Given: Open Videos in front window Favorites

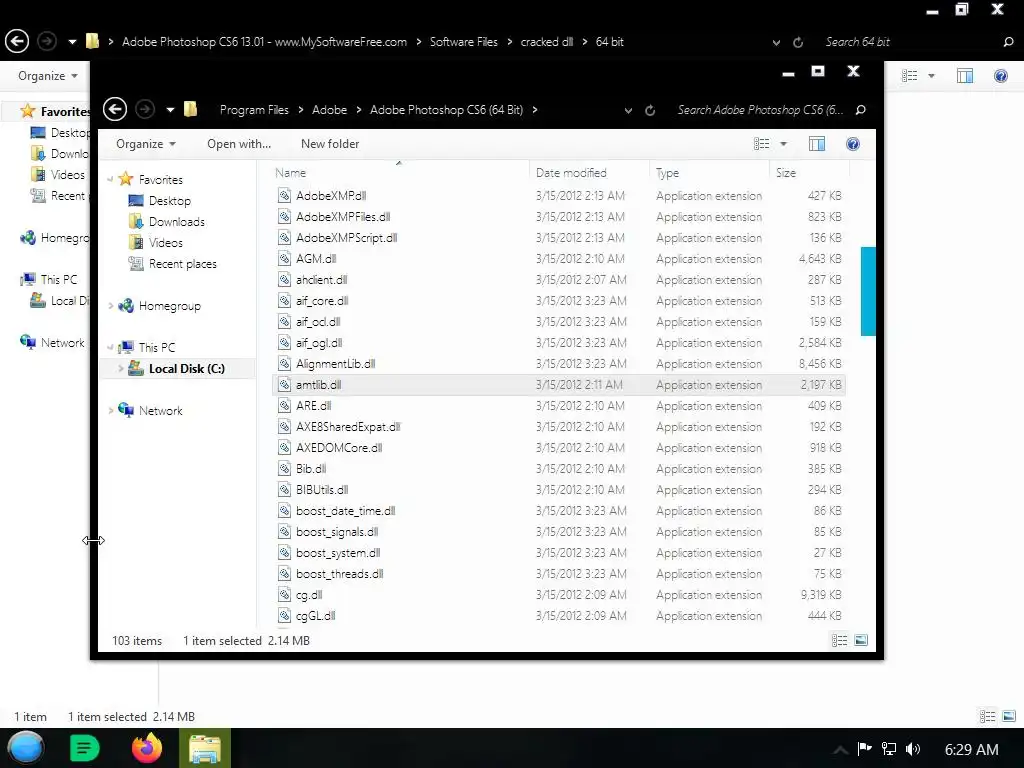Looking at the screenshot, I should [x=166, y=242].
